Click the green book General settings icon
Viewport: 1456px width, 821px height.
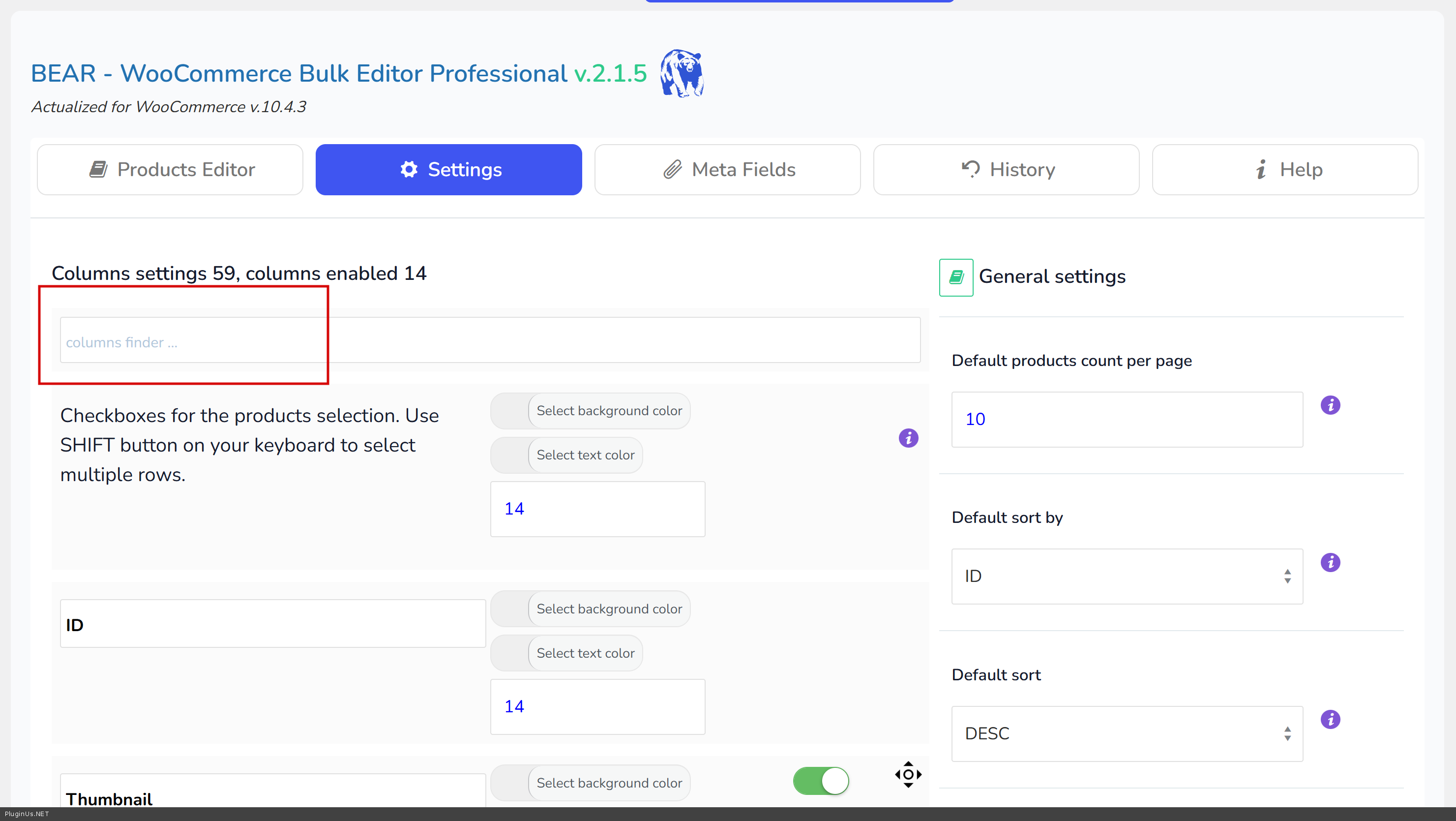point(956,277)
